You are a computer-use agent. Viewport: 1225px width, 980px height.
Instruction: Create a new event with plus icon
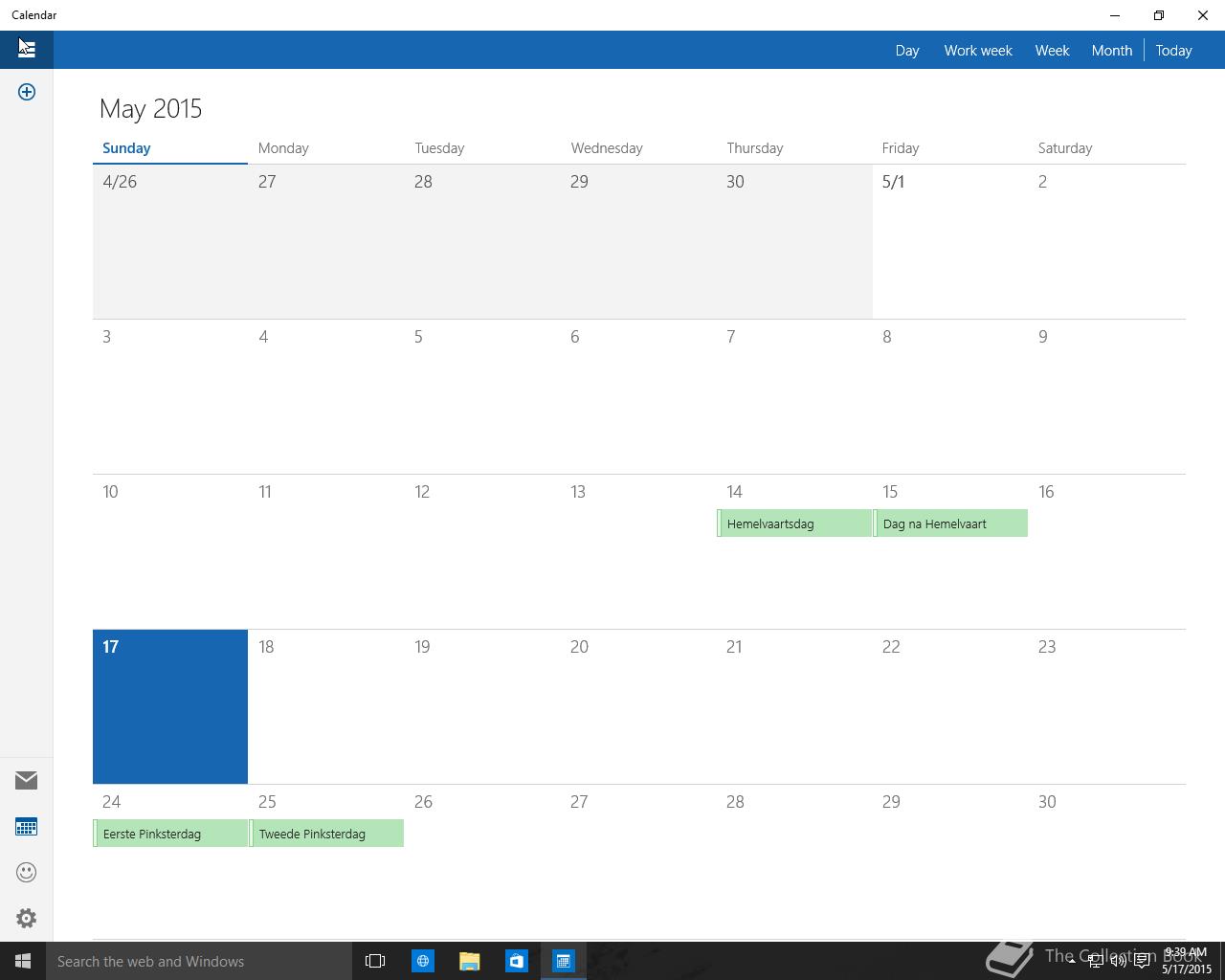coord(27,92)
